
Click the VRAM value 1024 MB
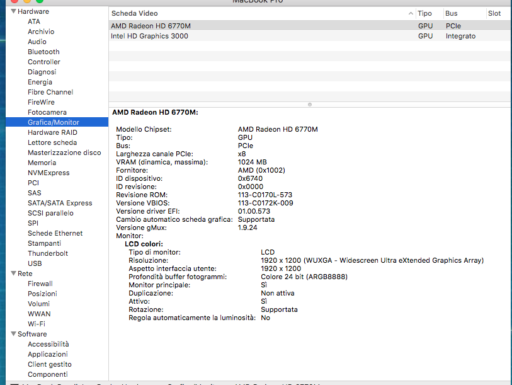pos(252,162)
